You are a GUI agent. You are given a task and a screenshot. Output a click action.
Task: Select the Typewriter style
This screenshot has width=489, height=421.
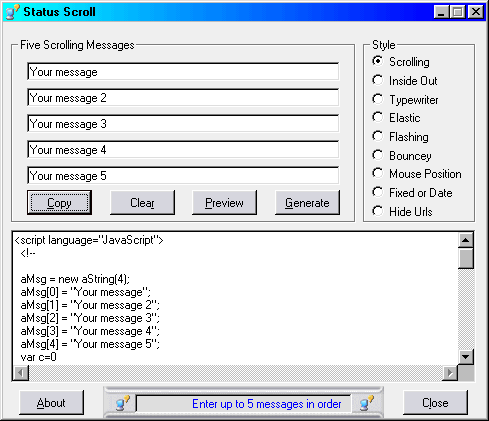click(378, 99)
